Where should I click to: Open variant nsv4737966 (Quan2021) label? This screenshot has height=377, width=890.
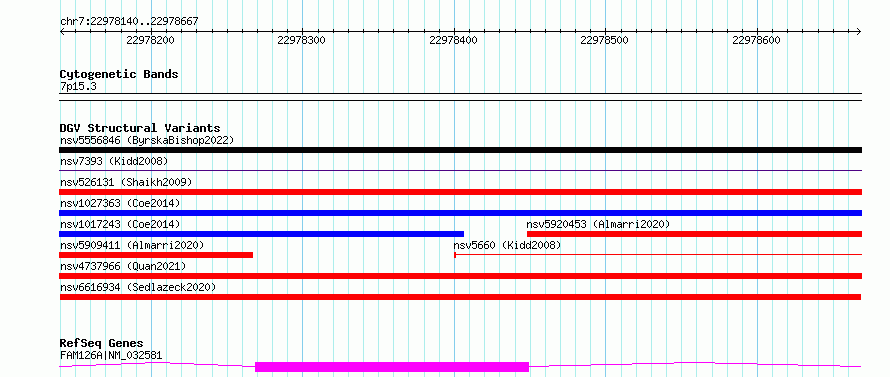pos(123,266)
